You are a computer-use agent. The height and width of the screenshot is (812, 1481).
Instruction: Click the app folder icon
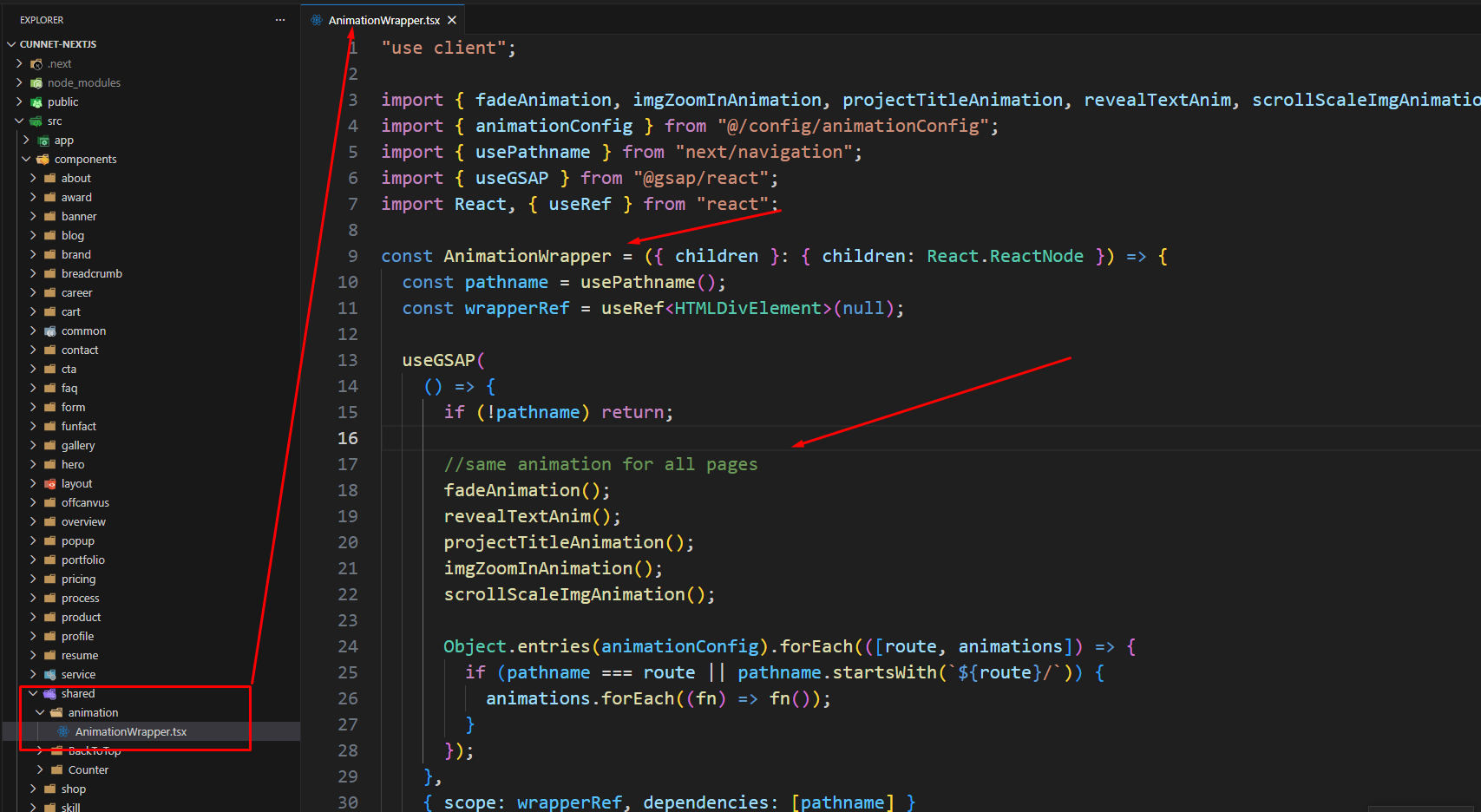tap(43, 141)
